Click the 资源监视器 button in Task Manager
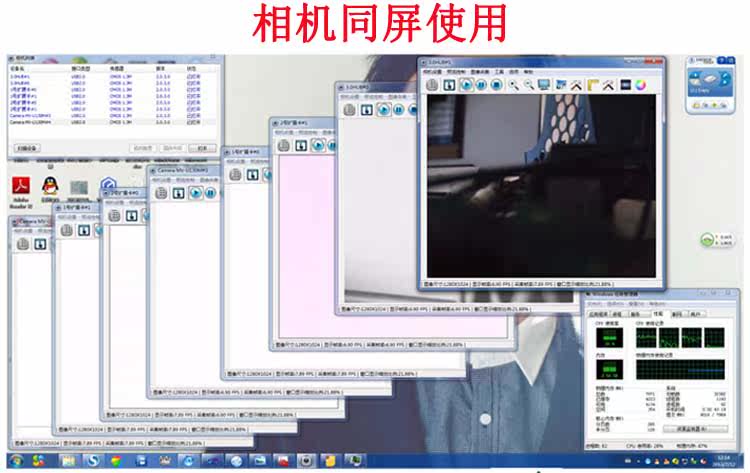 click(695, 429)
